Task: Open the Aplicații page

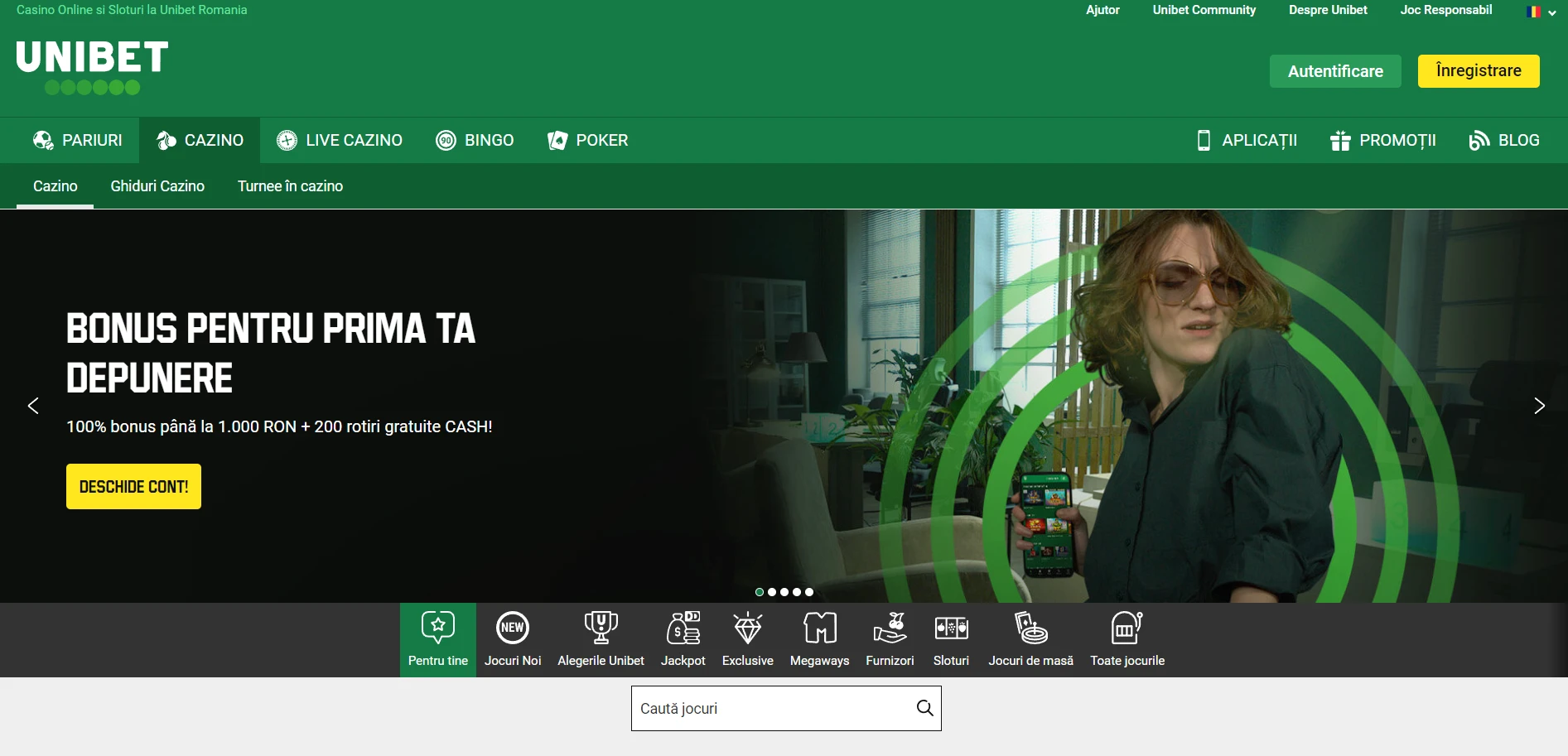Action: pos(1247,140)
